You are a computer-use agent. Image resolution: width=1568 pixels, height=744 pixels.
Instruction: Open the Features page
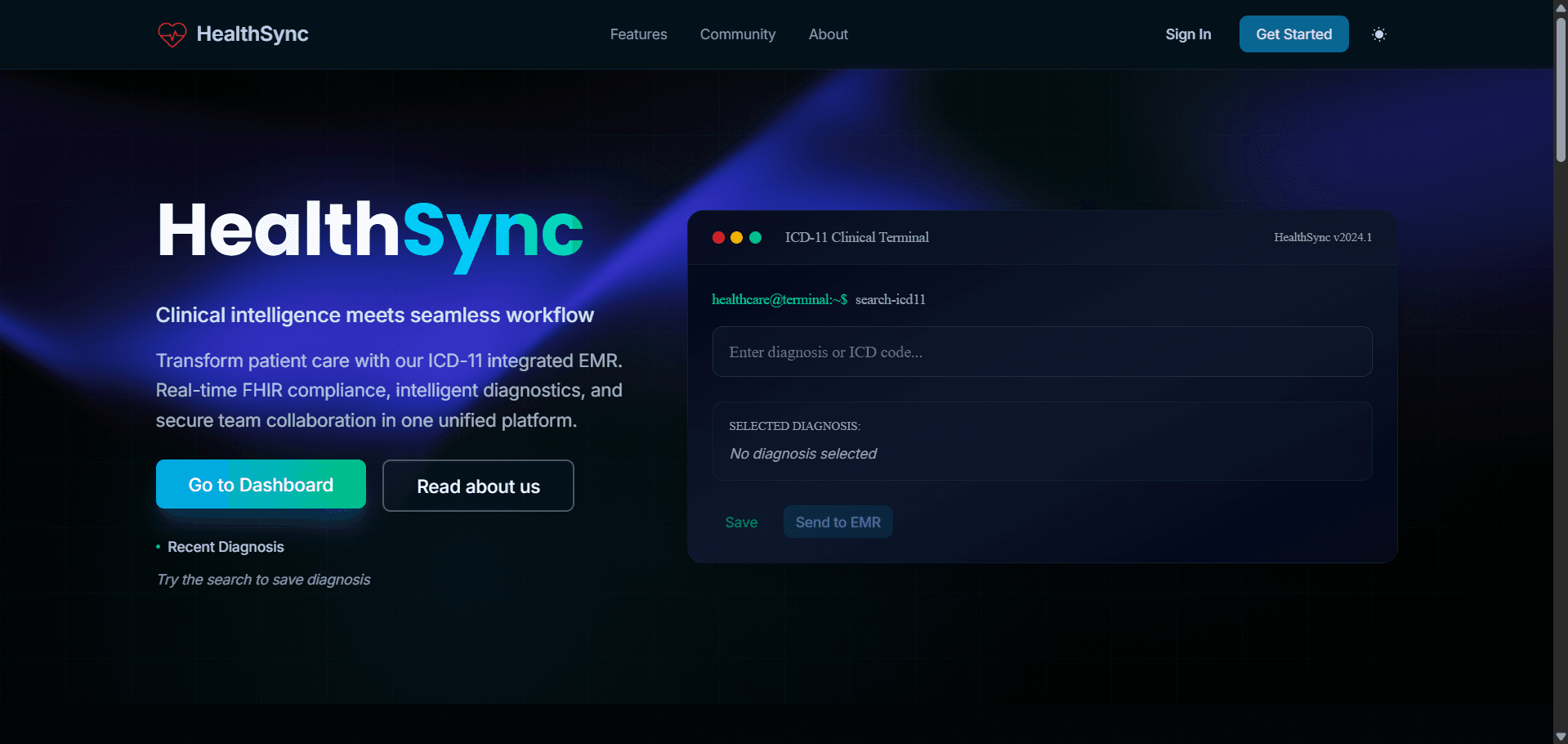click(x=638, y=34)
